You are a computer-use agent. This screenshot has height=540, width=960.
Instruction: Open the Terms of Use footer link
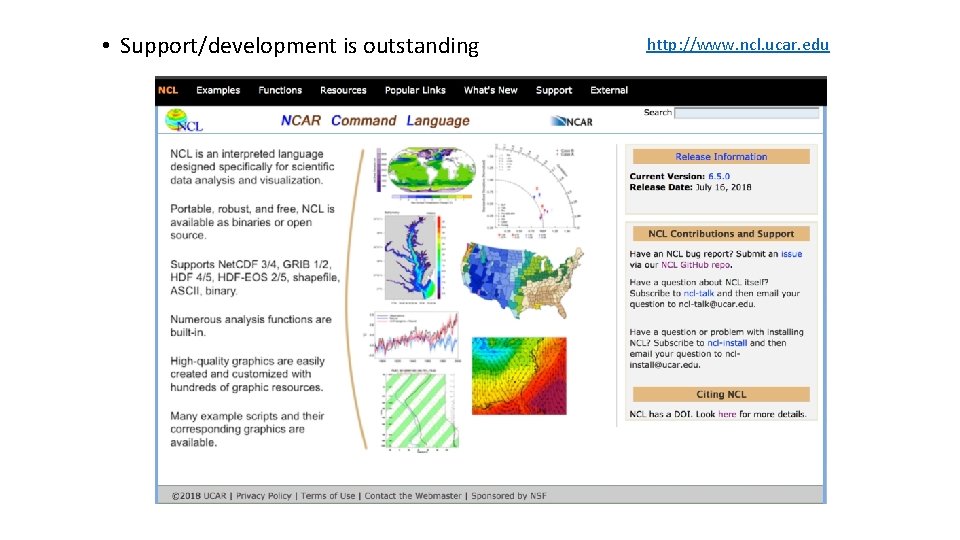pos(328,496)
